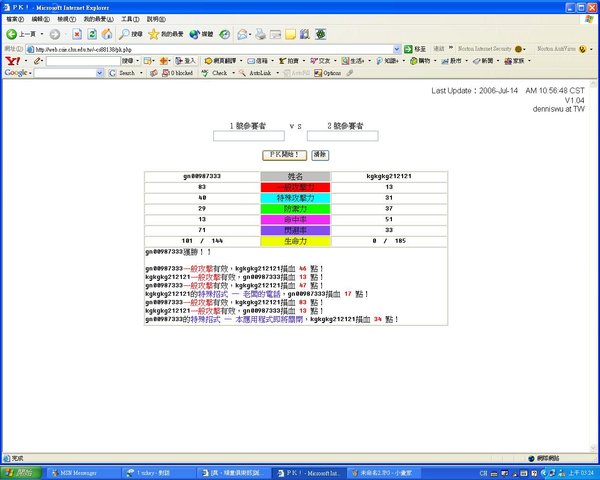Open Google toolbar Options

pyautogui.click(x=328, y=73)
